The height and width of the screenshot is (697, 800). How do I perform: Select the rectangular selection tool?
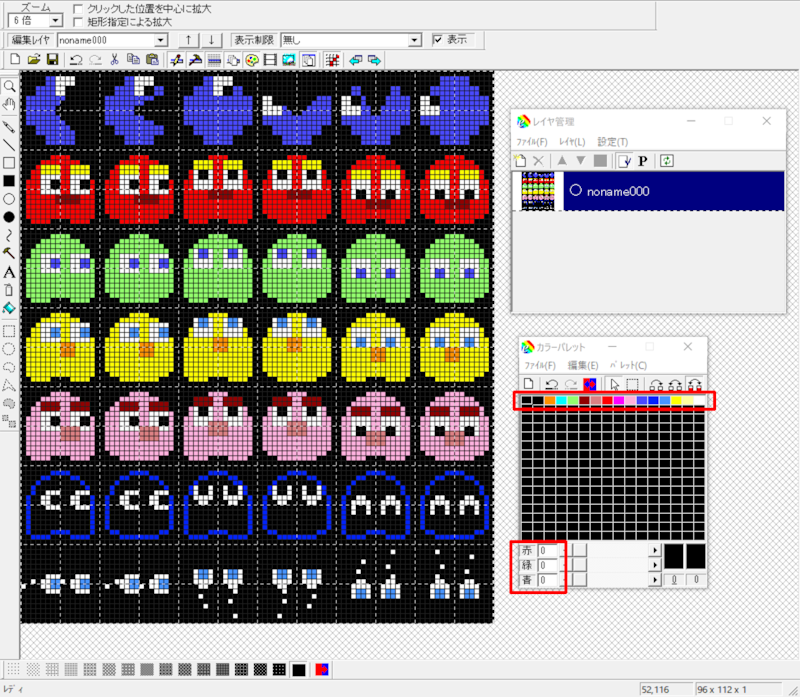(9, 331)
